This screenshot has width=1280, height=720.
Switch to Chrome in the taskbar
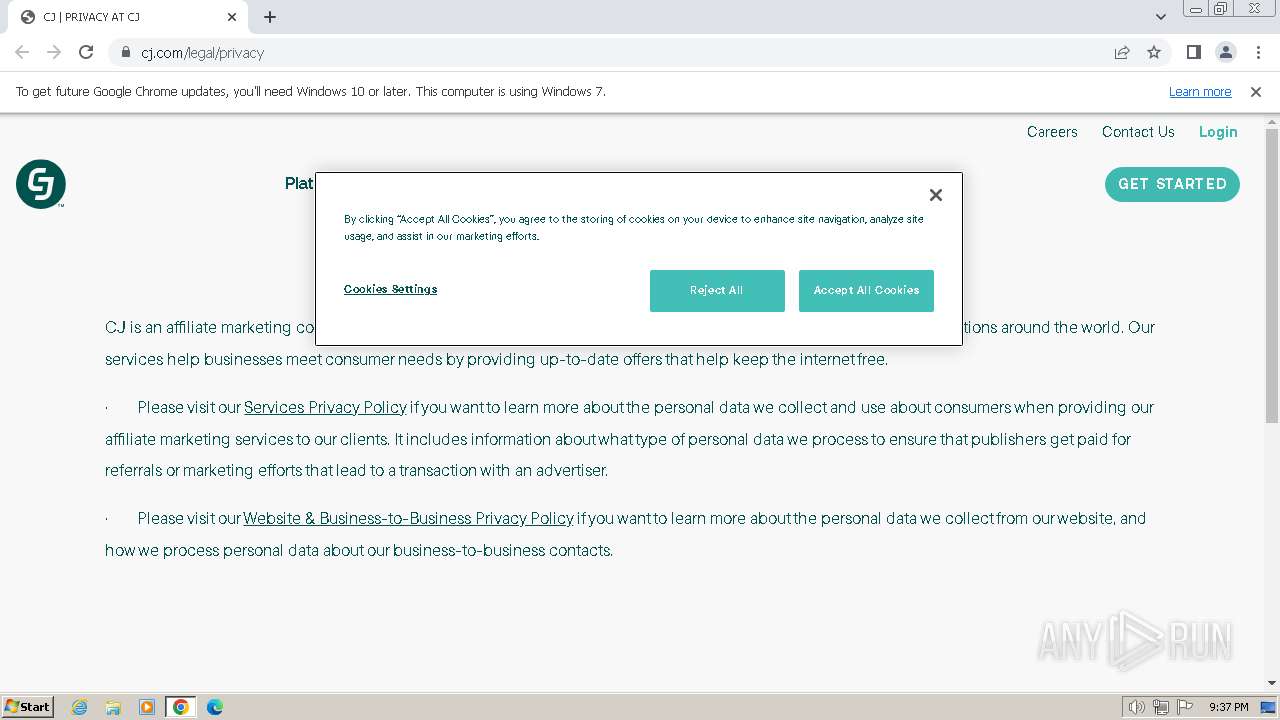(x=181, y=707)
